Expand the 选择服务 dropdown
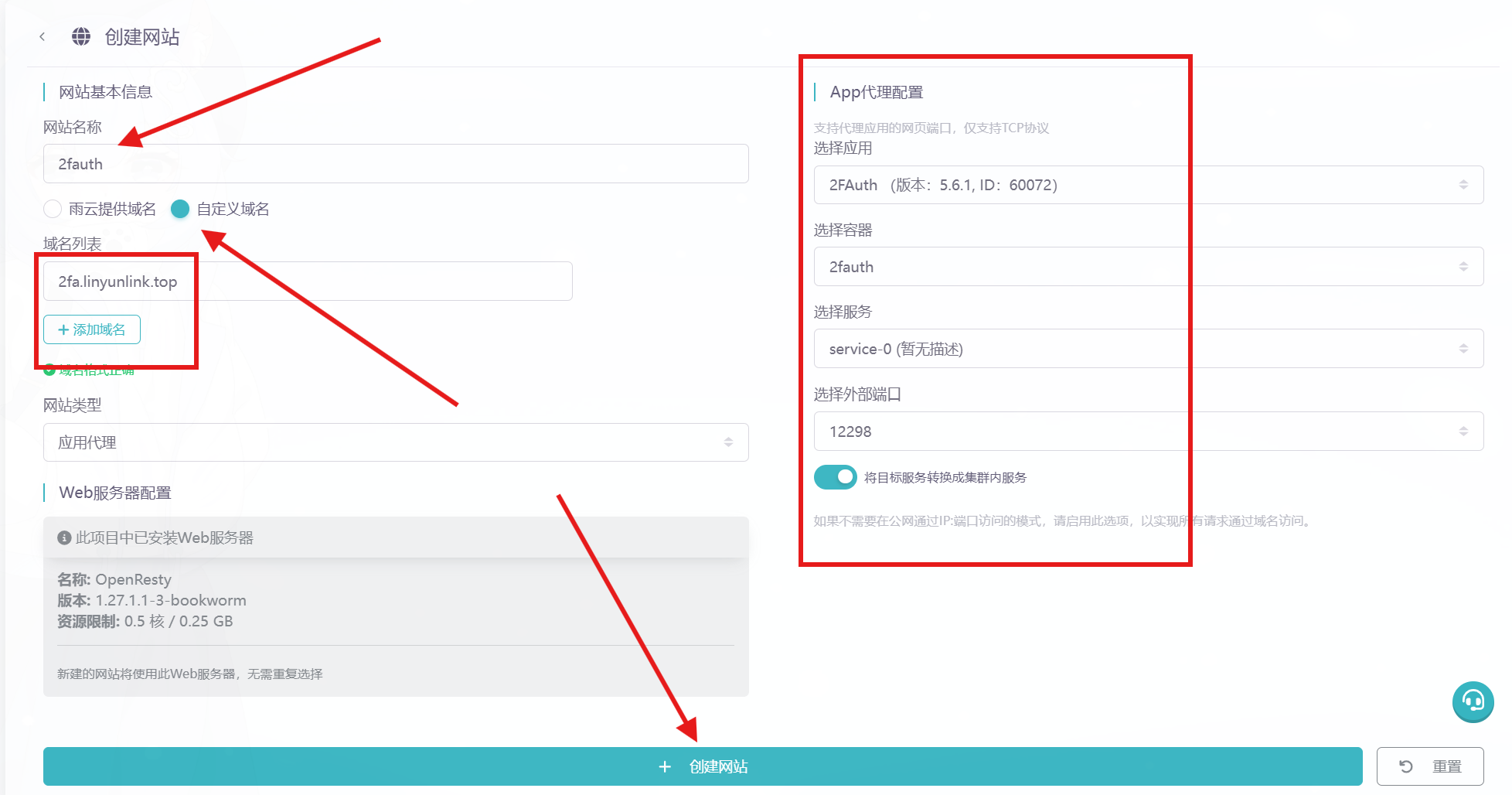The width and height of the screenshot is (1512, 795). point(1148,349)
